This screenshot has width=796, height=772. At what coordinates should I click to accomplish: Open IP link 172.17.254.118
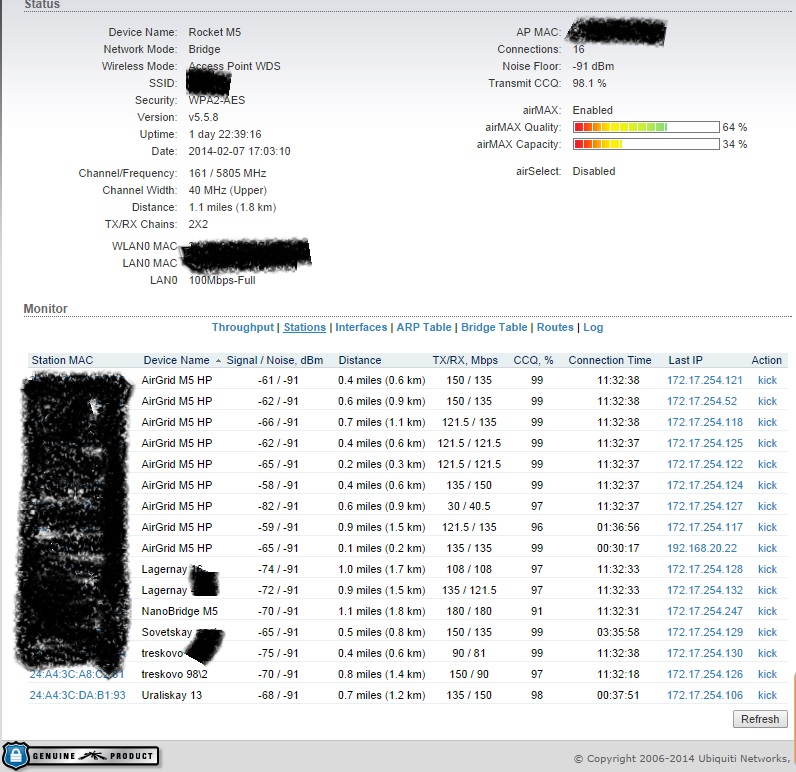click(x=705, y=422)
